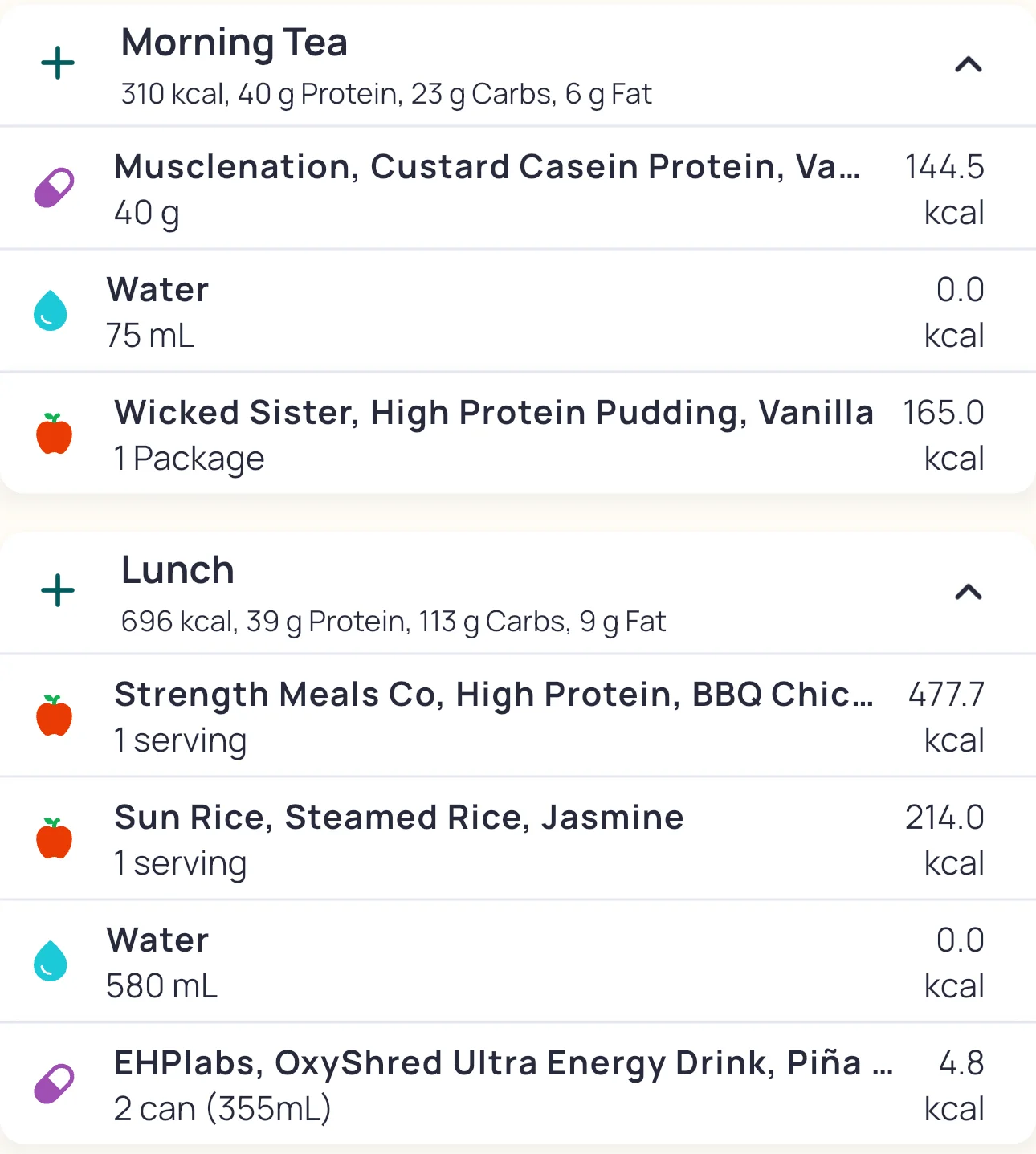
Task: Tap the apple icon for Wicked Sister Pudding
Action: [x=54, y=434]
